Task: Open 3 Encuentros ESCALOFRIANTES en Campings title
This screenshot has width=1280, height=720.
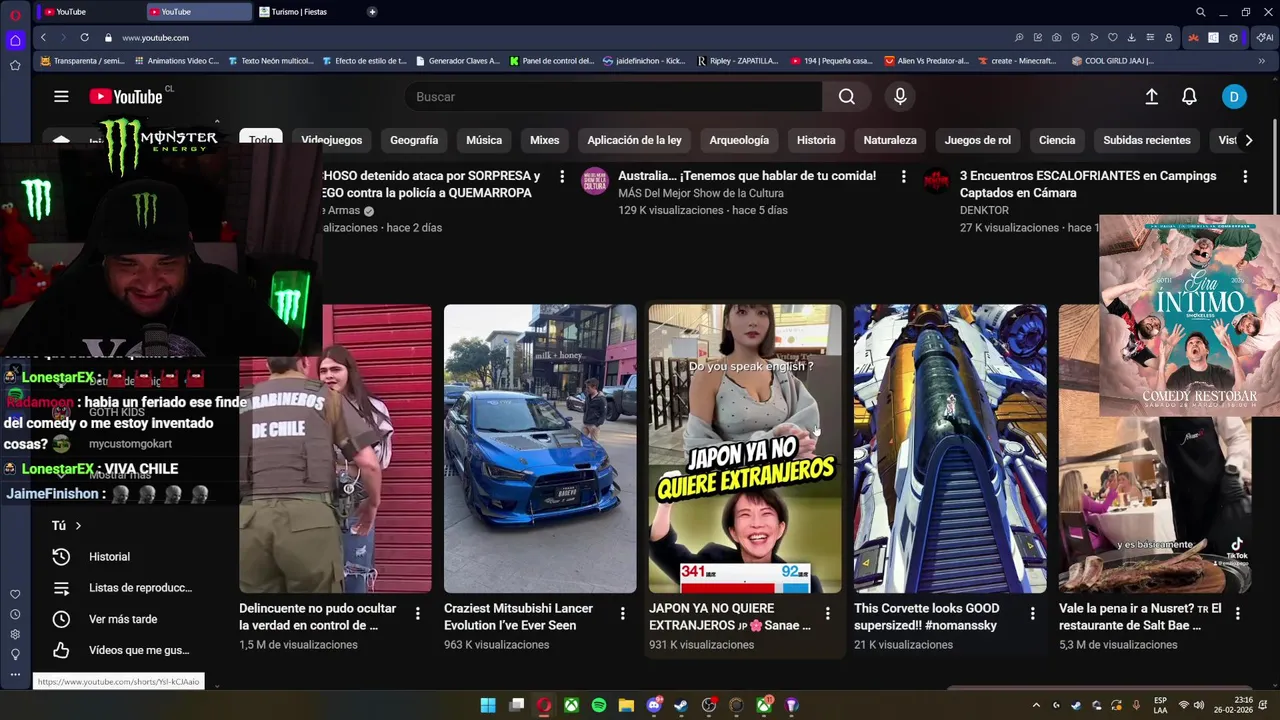Action: (x=1088, y=184)
